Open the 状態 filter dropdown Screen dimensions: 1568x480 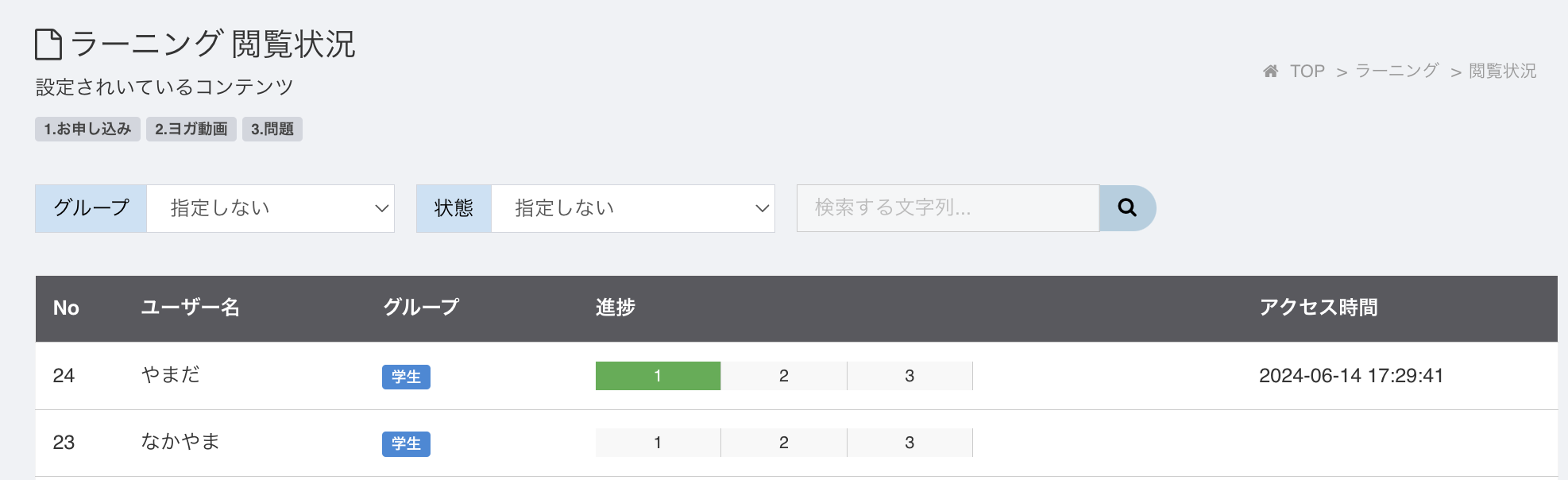coord(633,208)
